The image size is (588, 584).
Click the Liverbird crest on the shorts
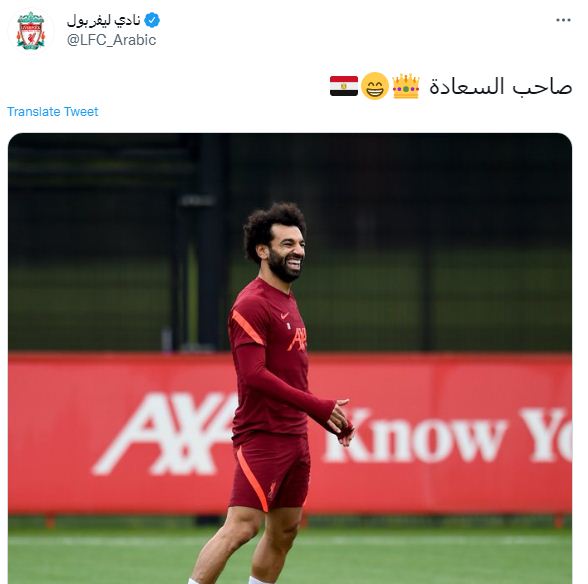pyautogui.click(x=272, y=490)
